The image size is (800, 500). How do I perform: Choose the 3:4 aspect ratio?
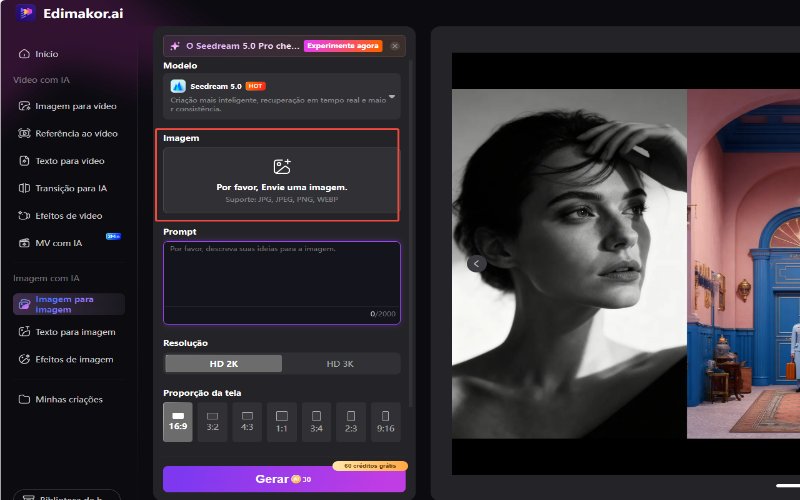[316, 422]
